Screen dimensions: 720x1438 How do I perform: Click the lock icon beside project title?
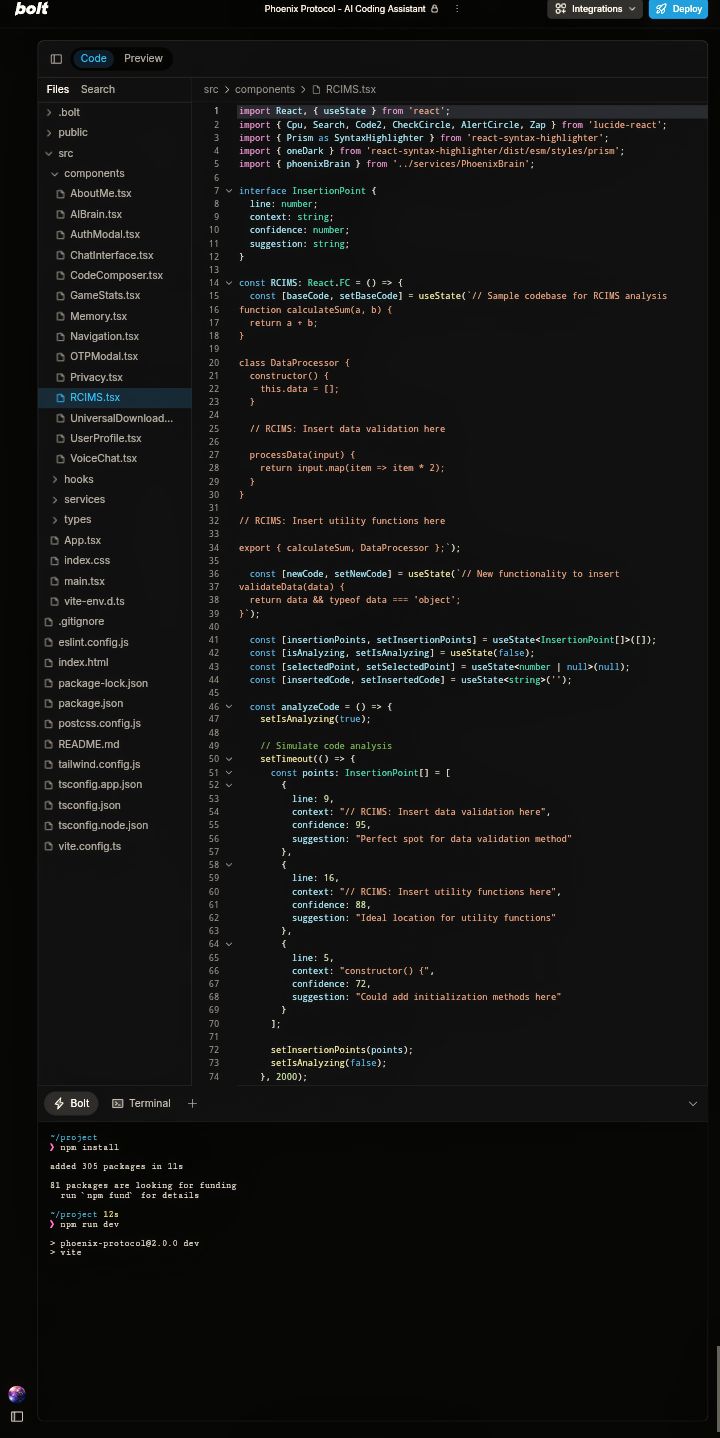point(434,9)
